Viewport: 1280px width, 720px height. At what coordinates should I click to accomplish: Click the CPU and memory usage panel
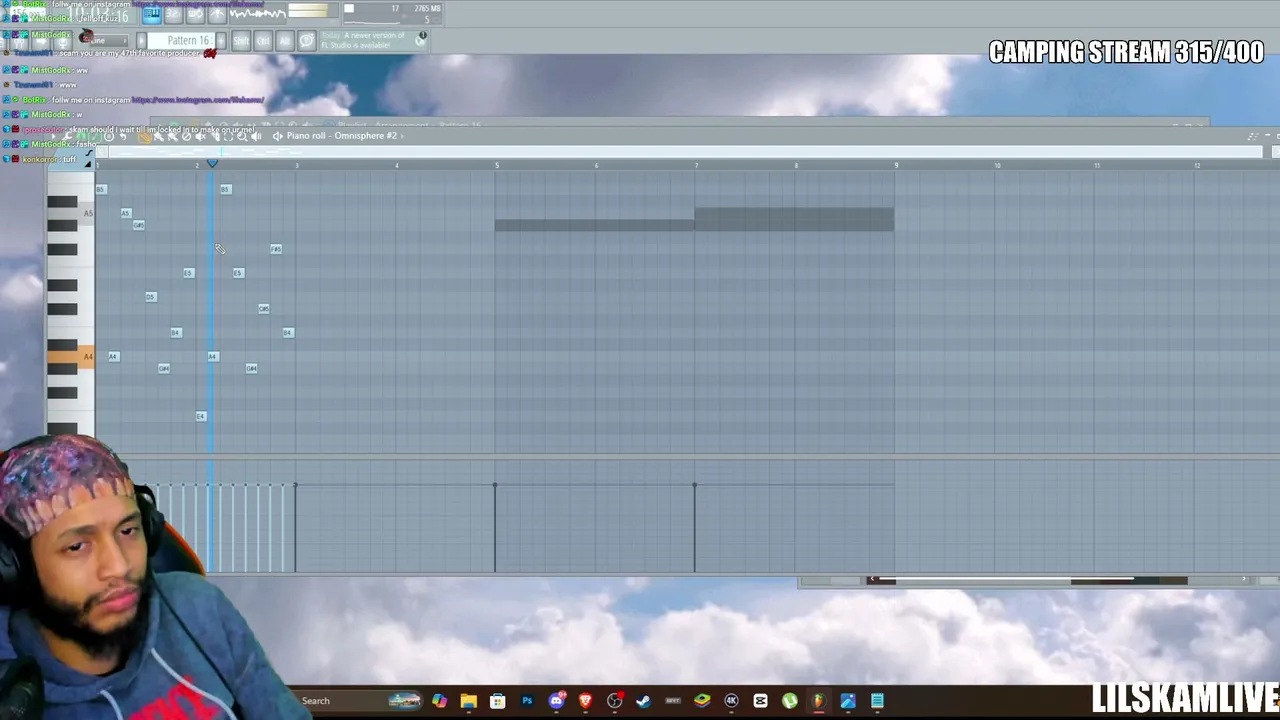pyautogui.click(x=390, y=13)
